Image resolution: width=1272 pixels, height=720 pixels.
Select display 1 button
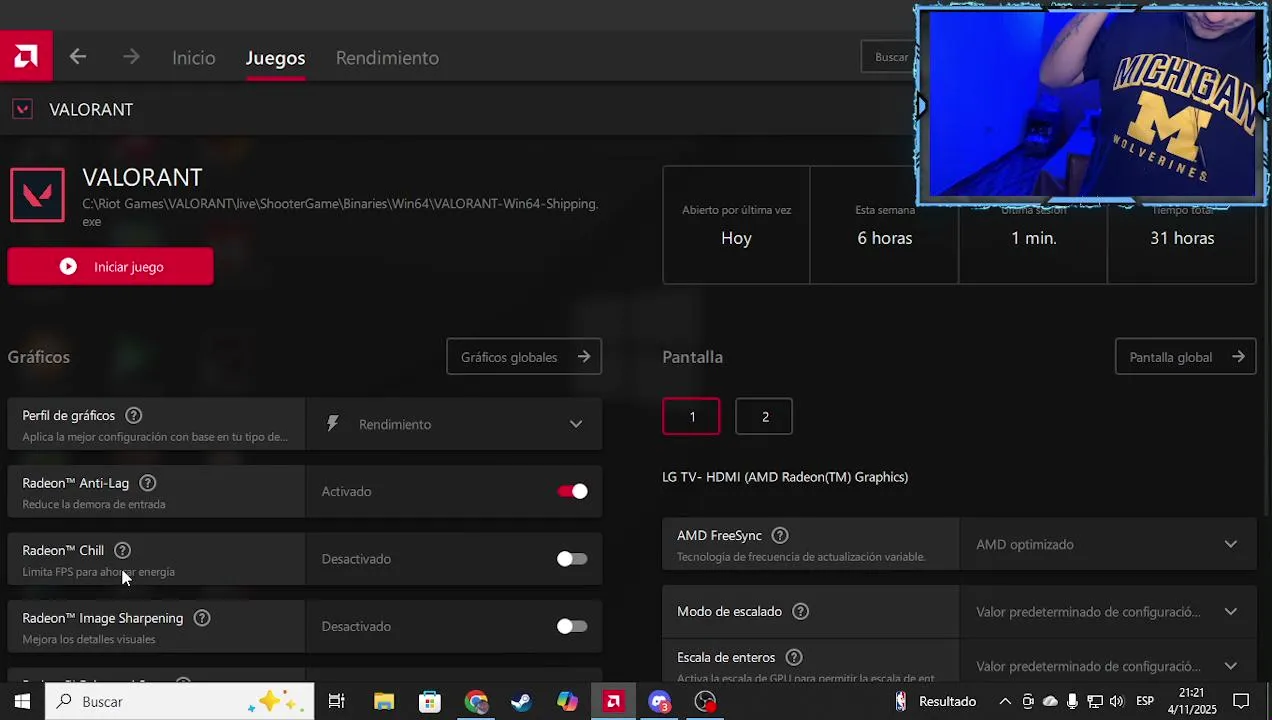691,416
